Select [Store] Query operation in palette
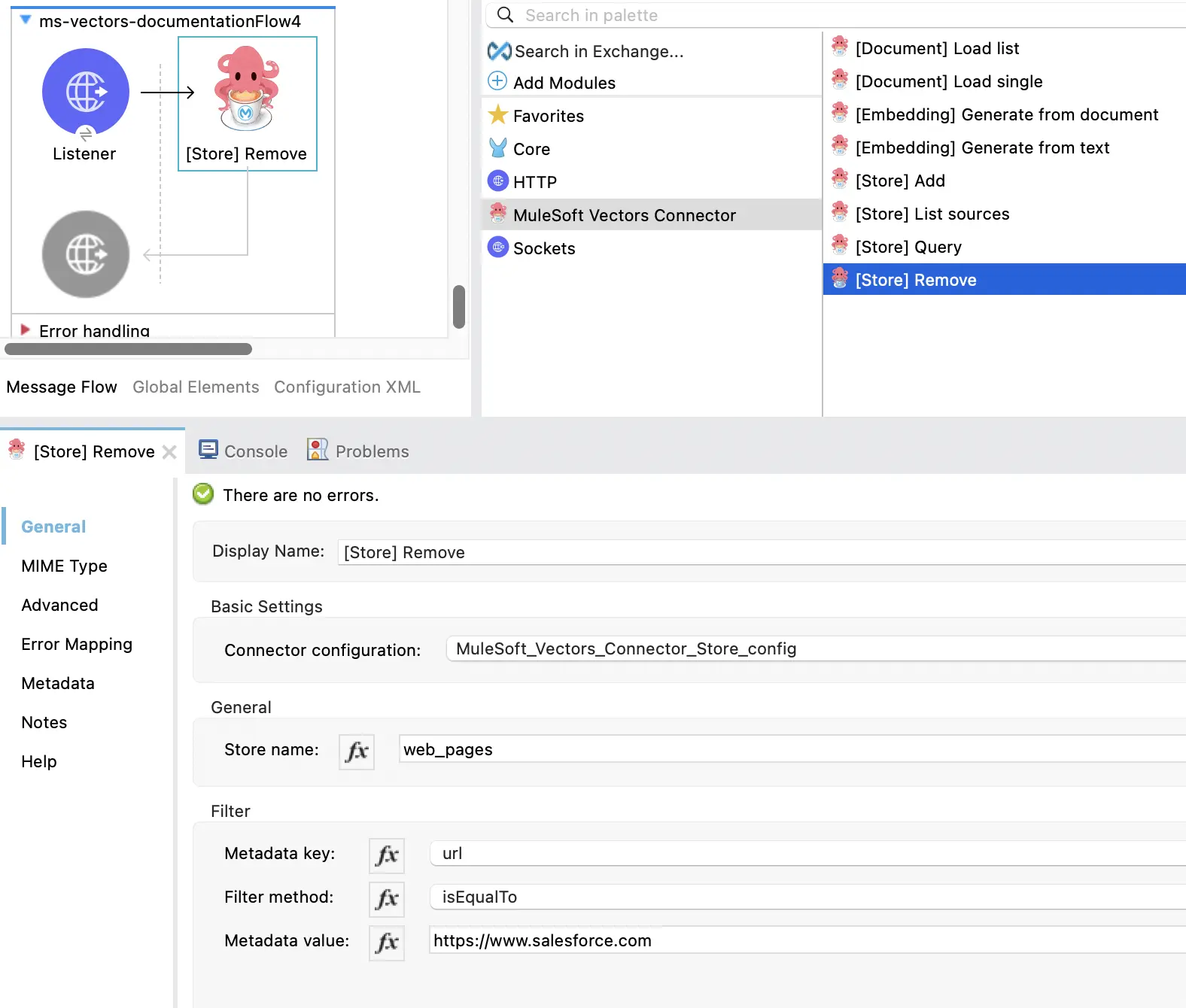The image size is (1186, 1008). point(908,247)
